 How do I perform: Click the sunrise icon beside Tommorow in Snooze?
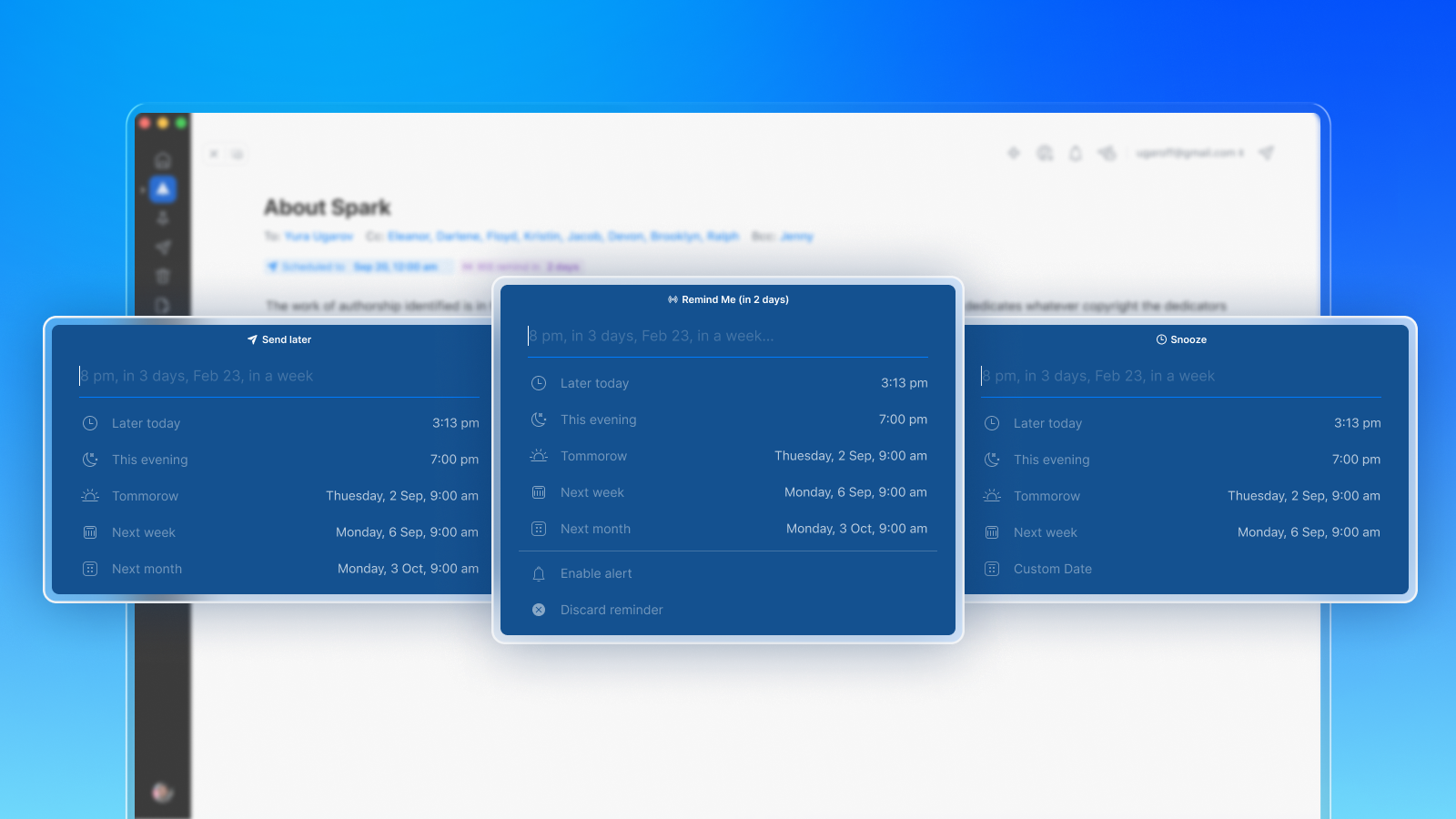click(992, 496)
